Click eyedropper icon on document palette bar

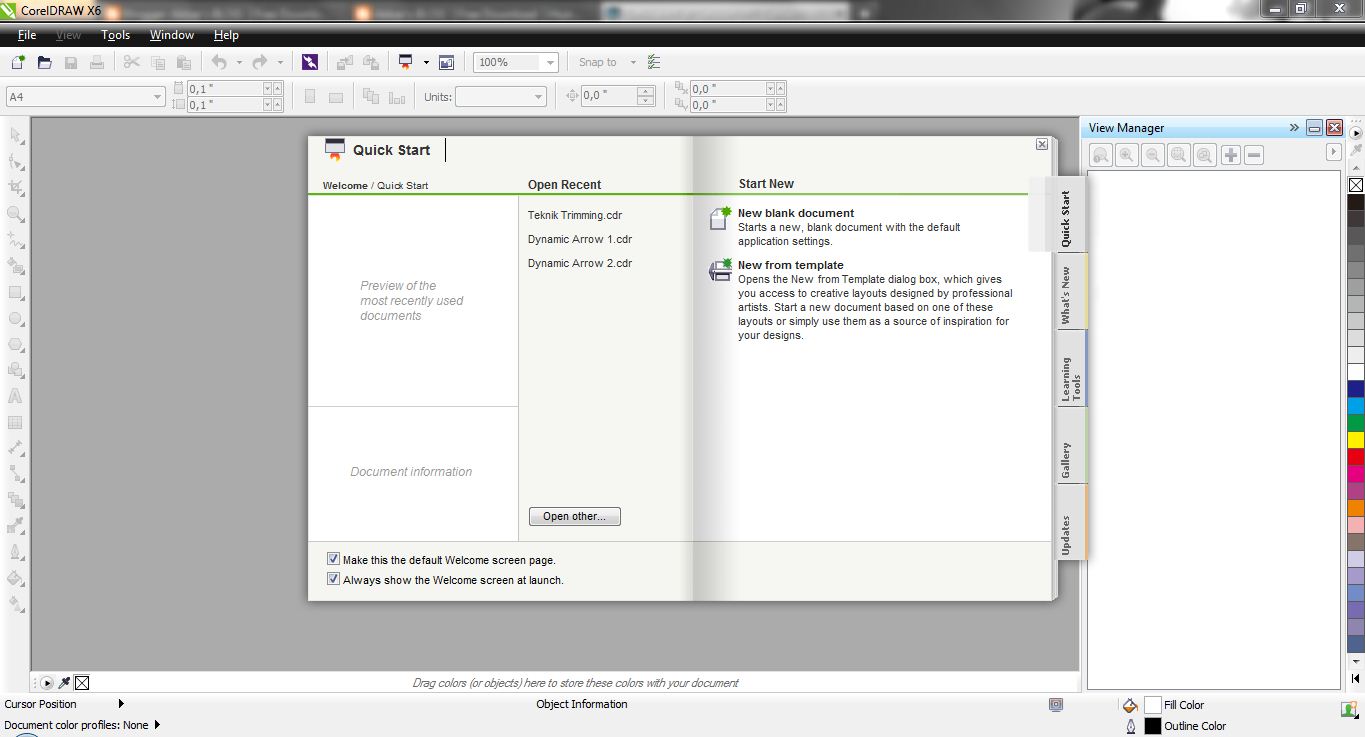(65, 683)
